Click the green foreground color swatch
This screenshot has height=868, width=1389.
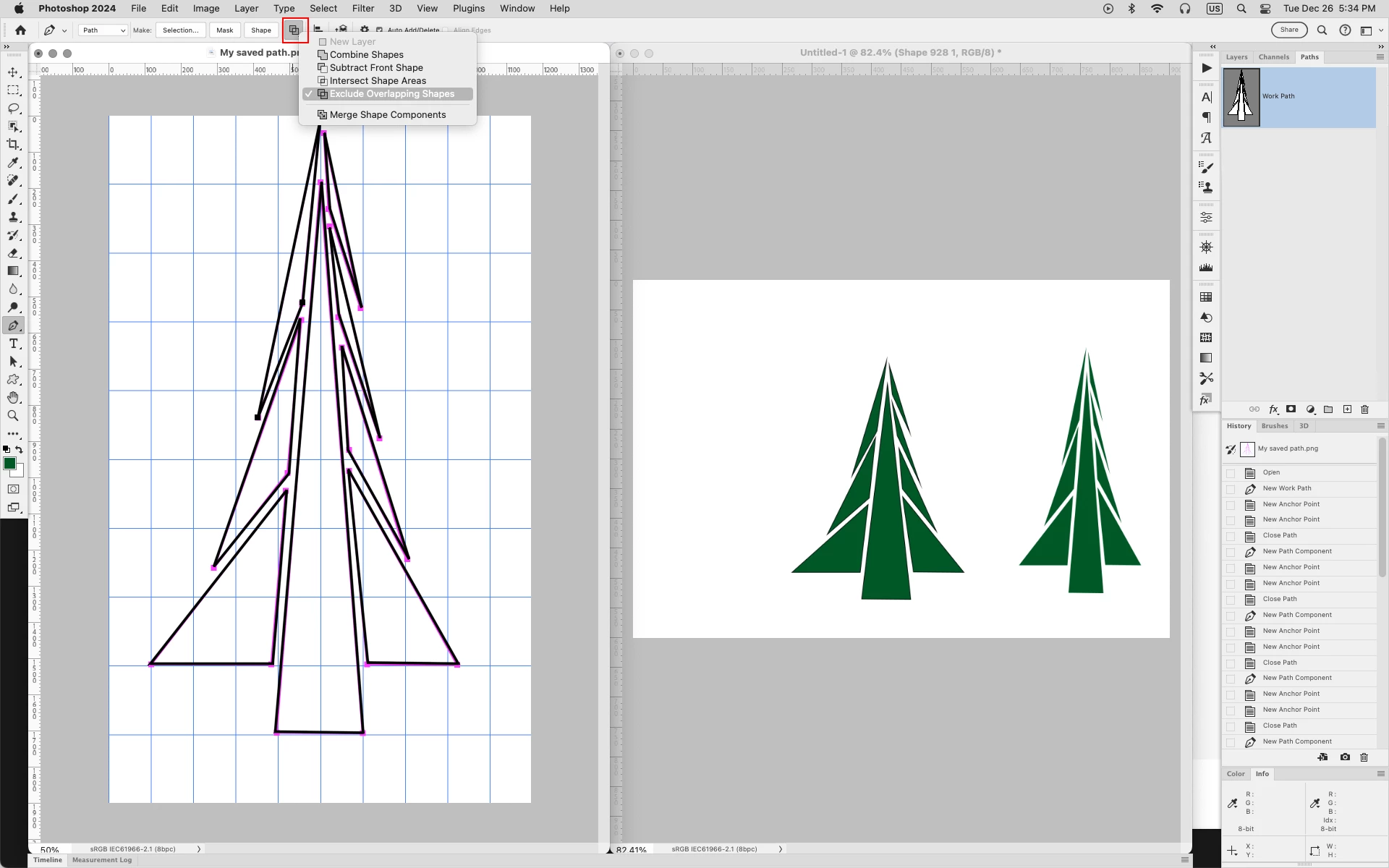[10, 464]
